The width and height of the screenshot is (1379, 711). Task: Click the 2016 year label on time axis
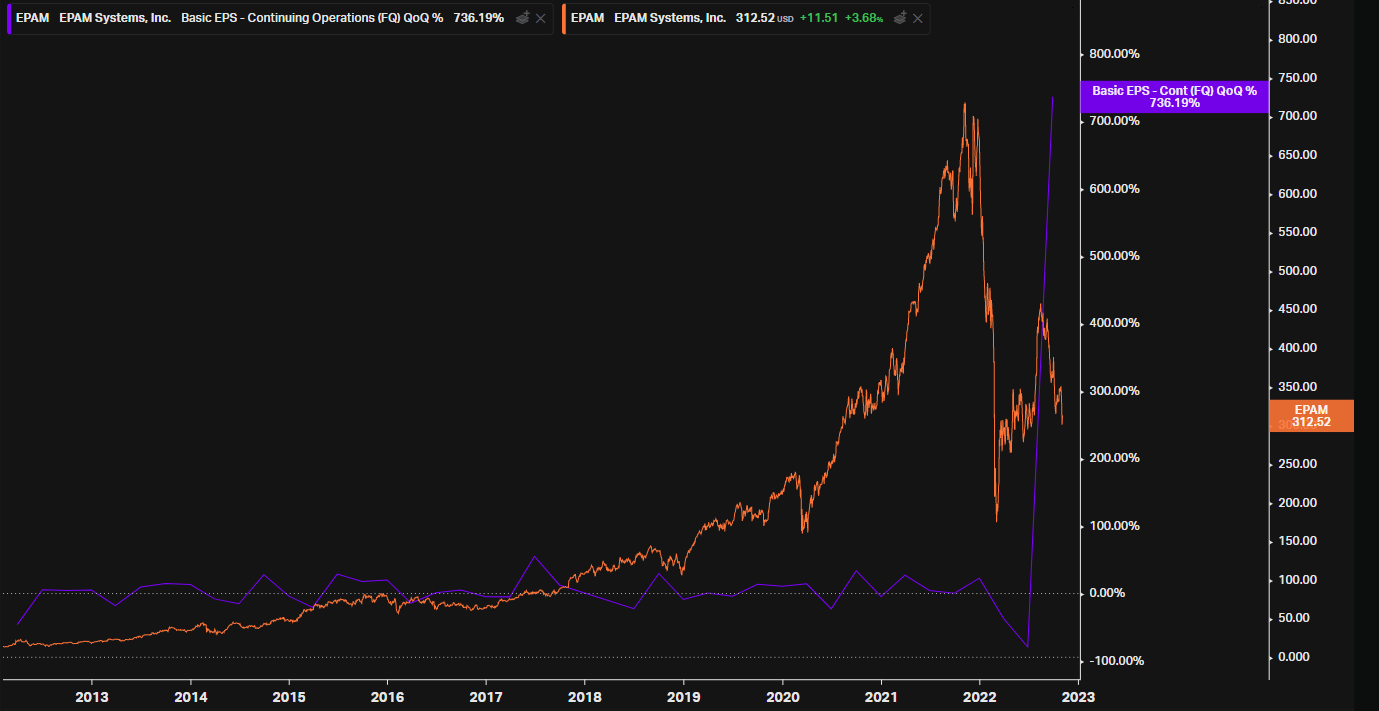(388, 696)
